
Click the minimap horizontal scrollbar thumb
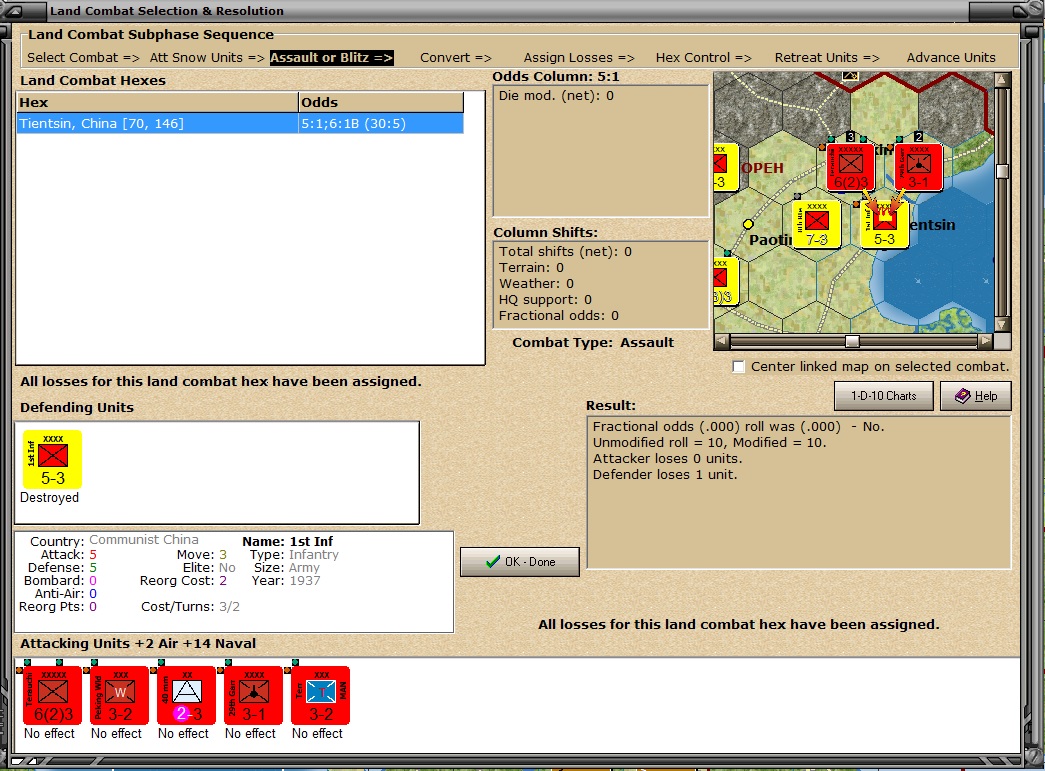coord(852,341)
